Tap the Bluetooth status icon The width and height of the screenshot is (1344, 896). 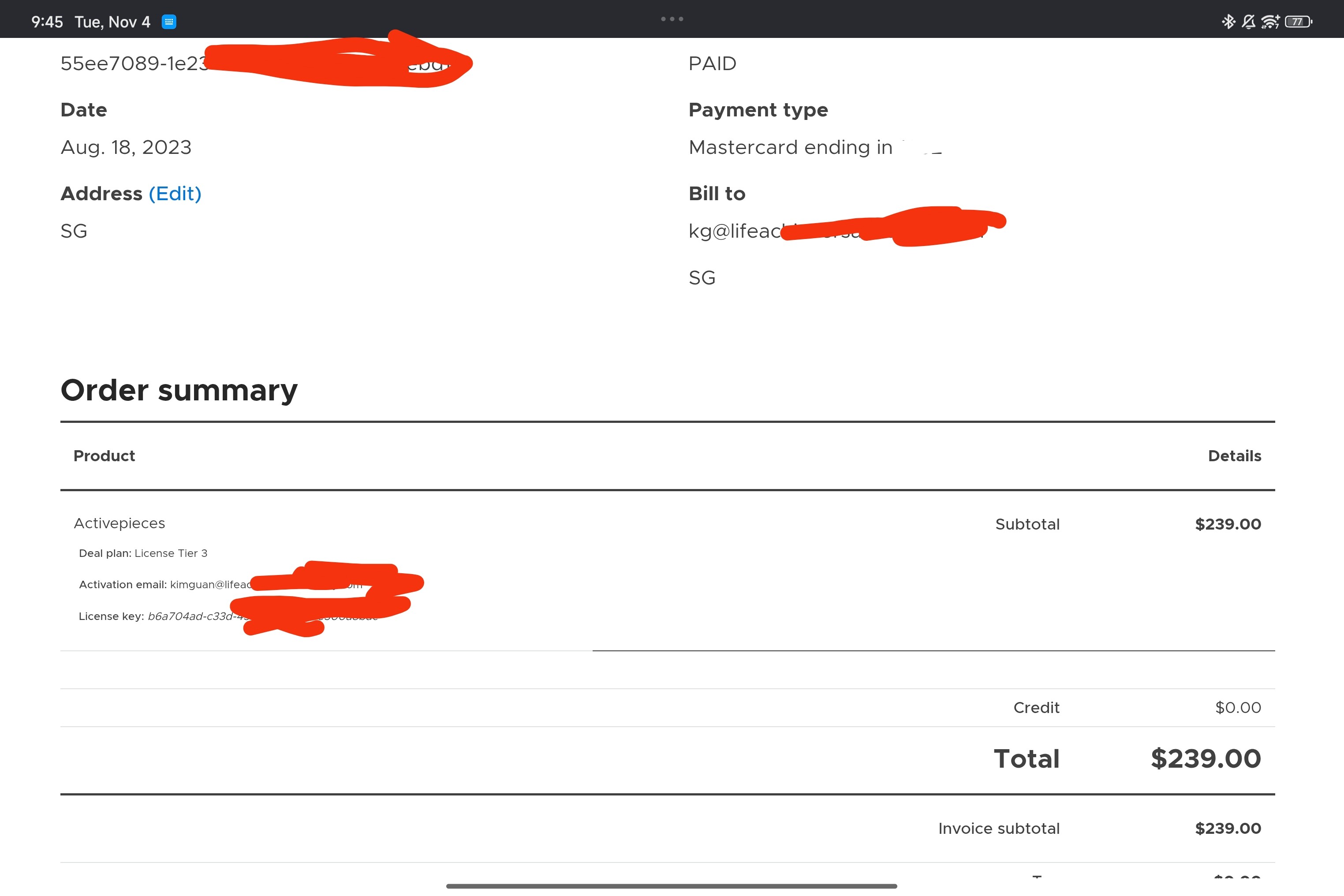[1228, 22]
